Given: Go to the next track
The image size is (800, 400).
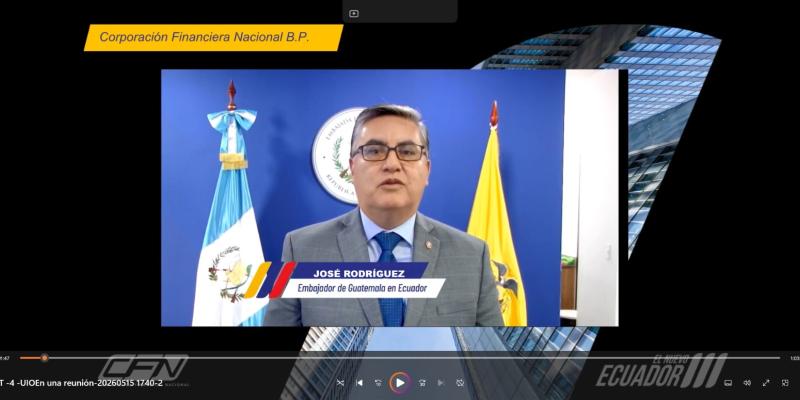Looking at the screenshot, I should tap(441, 383).
